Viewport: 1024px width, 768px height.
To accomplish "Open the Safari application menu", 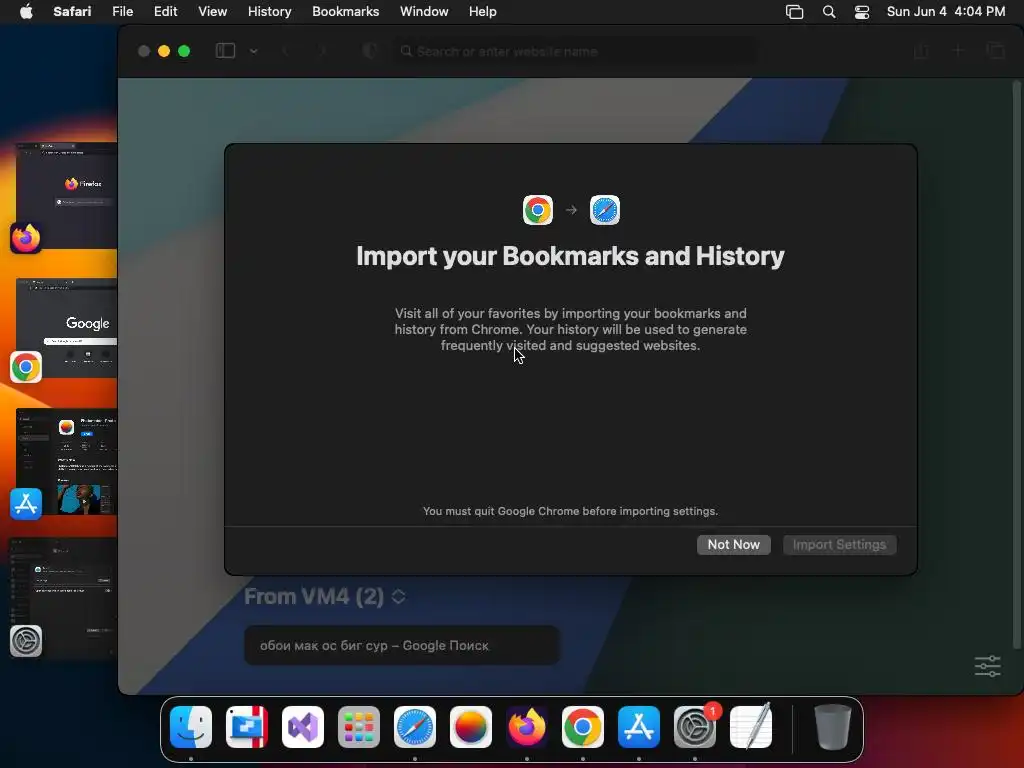I will tap(72, 12).
